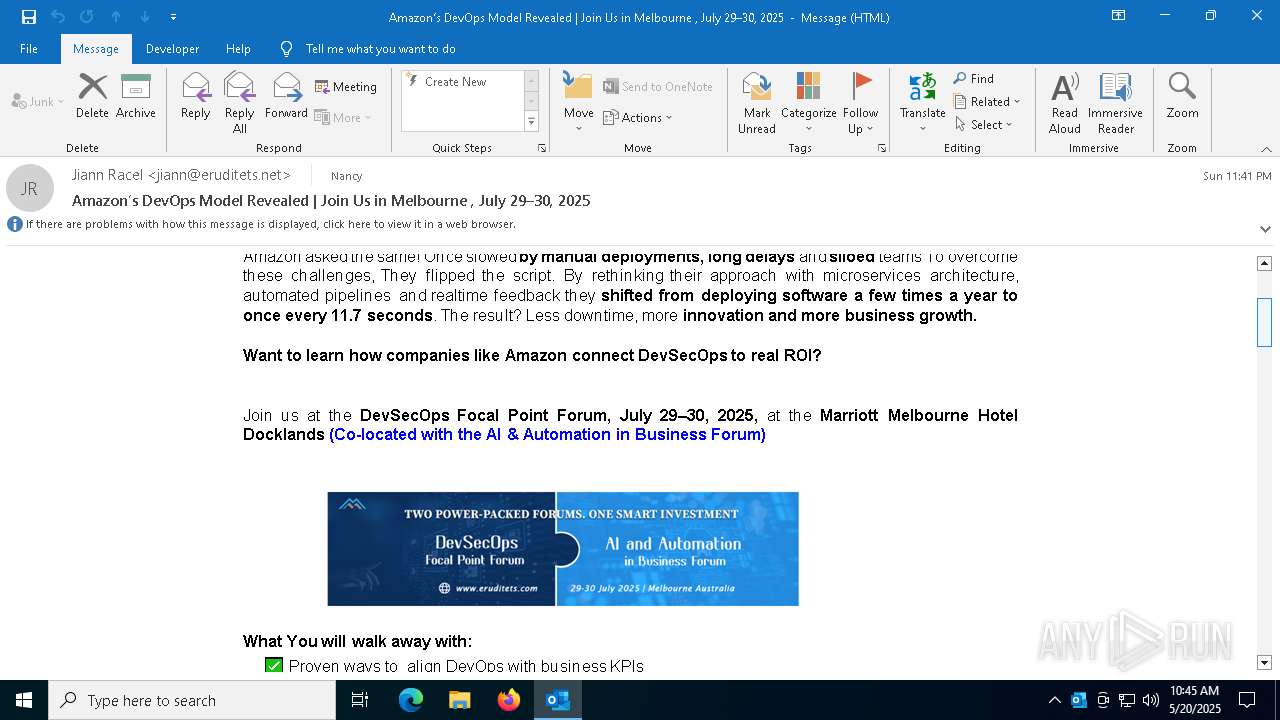The image size is (1280, 720).
Task: Click the green checkmark beside Proven ways
Action: pos(274,666)
